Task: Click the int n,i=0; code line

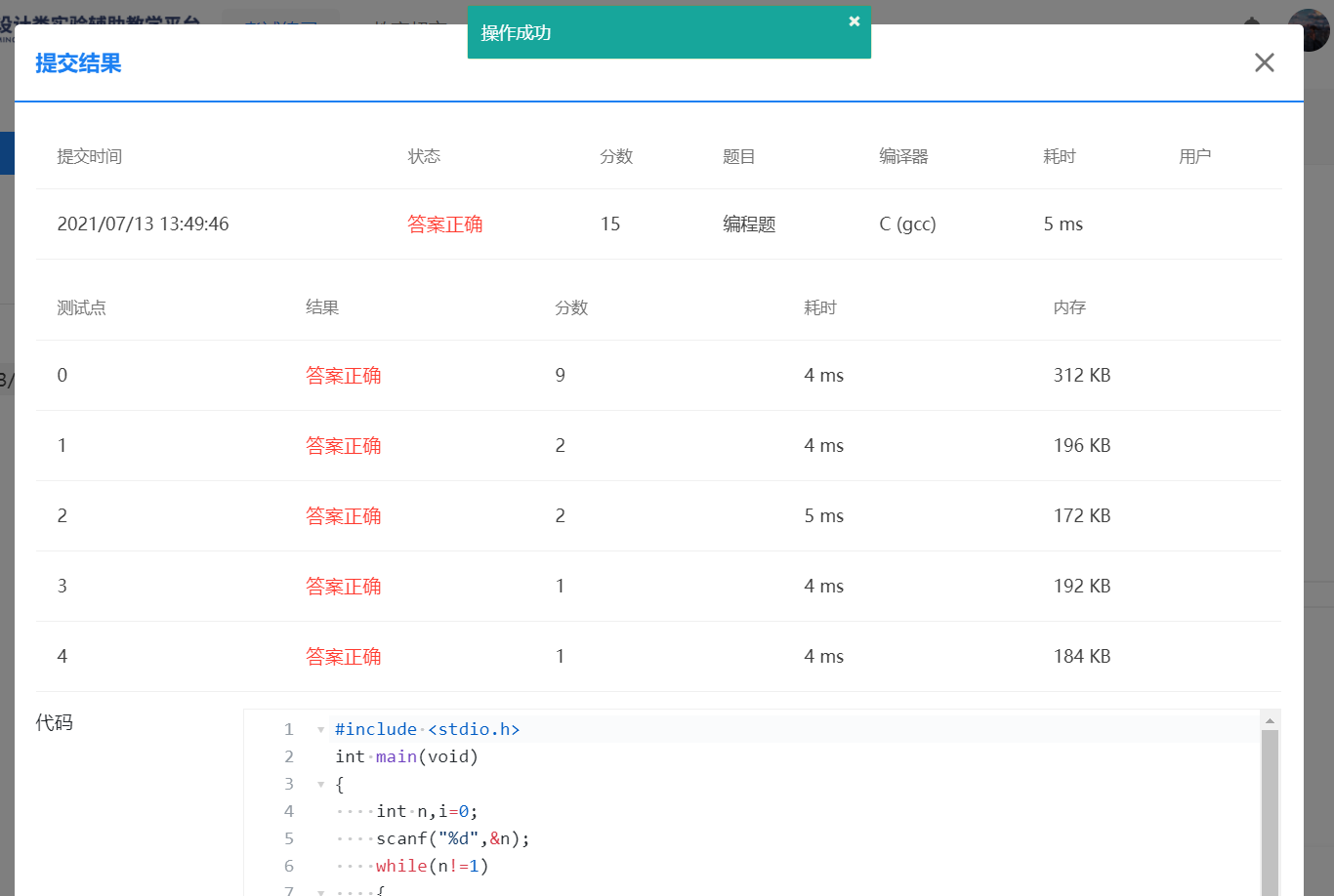Action: 427,812
